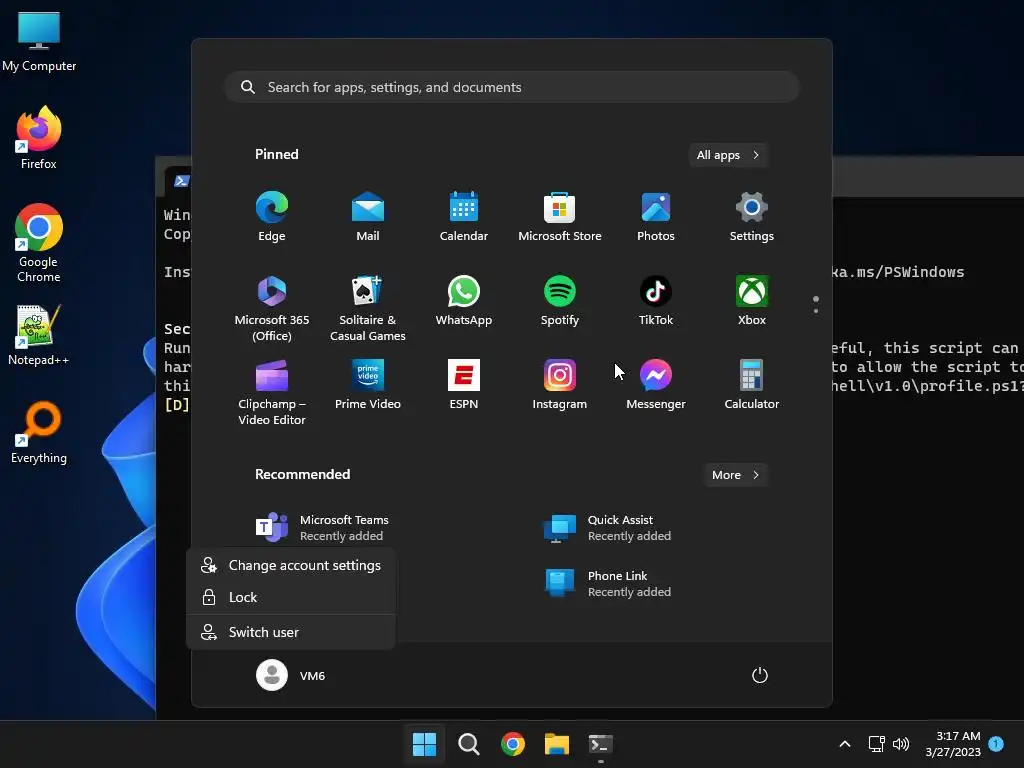Screen dimensions: 1024x768
Task: Choose Switch user from the account menu
Action: point(291,632)
